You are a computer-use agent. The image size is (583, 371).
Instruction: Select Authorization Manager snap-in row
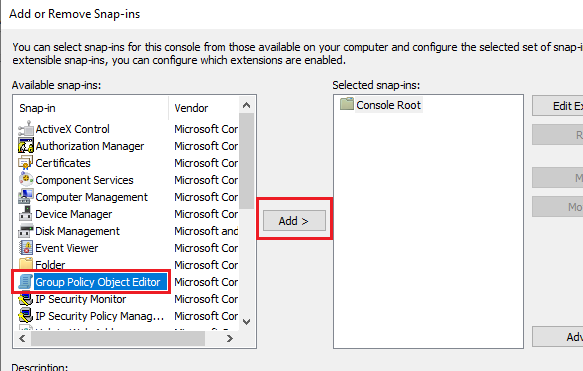tap(90, 146)
